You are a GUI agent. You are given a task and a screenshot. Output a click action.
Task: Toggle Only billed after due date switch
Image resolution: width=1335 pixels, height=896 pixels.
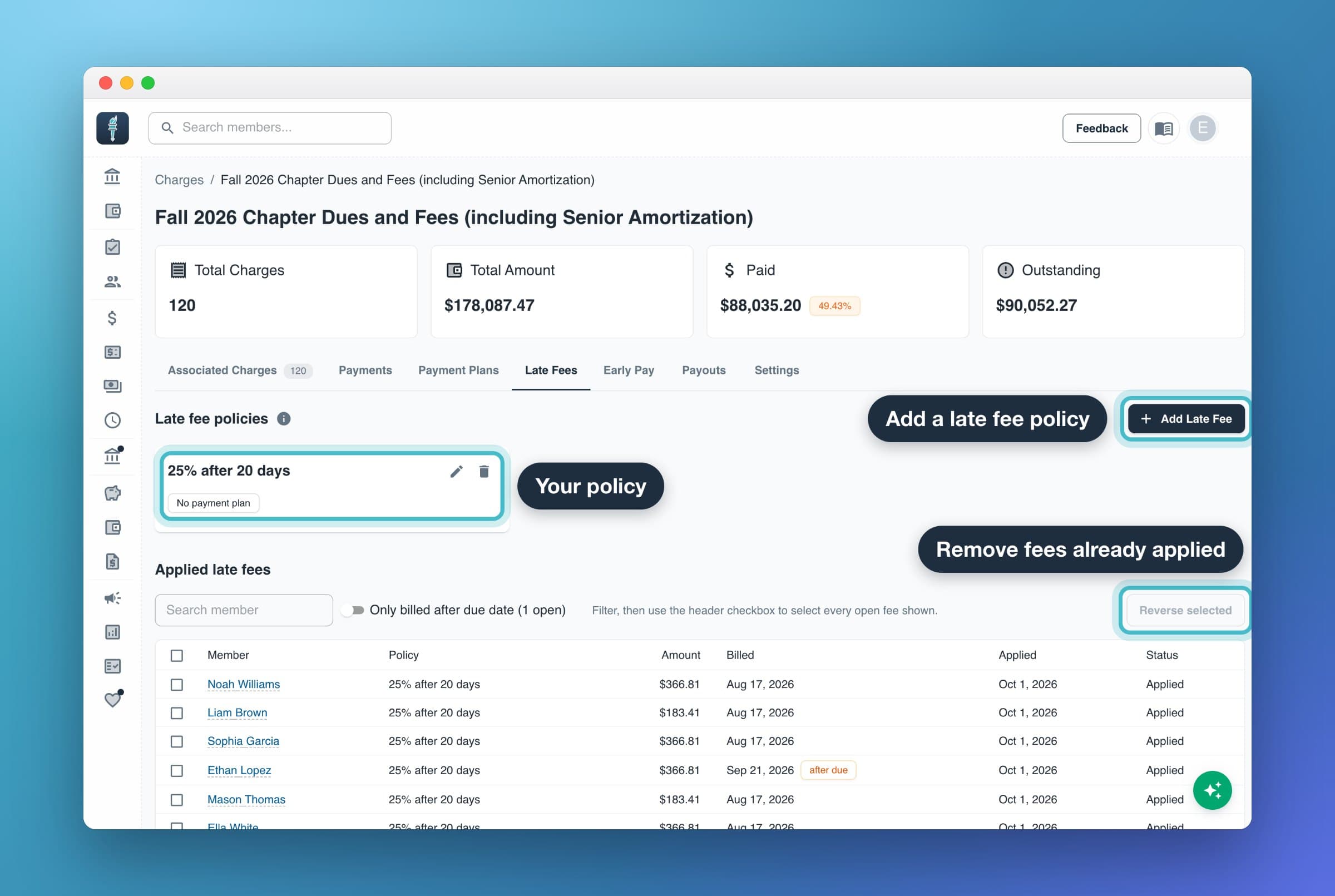(353, 610)
